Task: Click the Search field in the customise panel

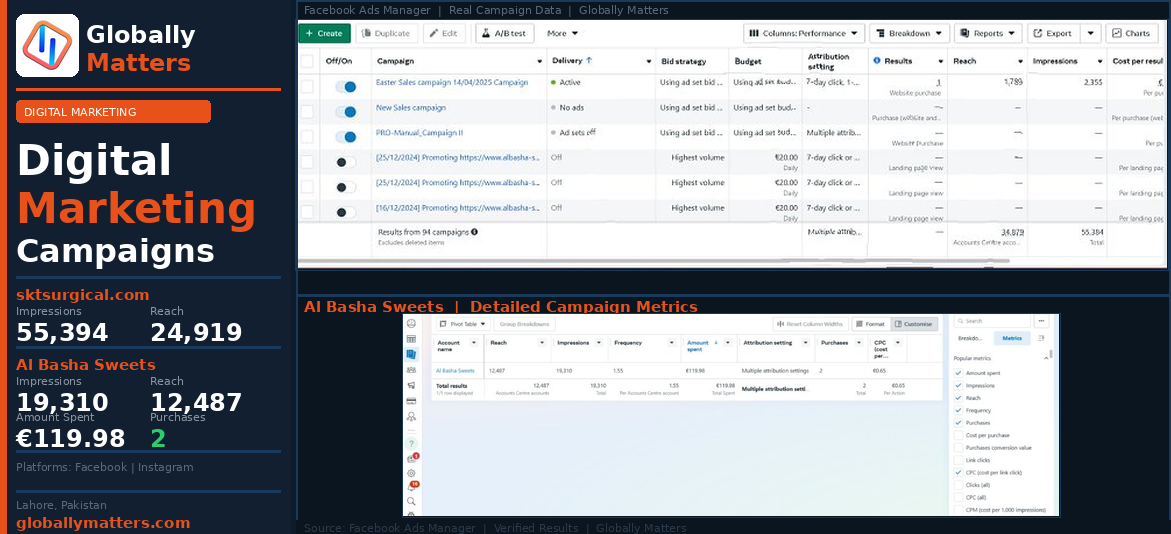Action: point(992,321)
